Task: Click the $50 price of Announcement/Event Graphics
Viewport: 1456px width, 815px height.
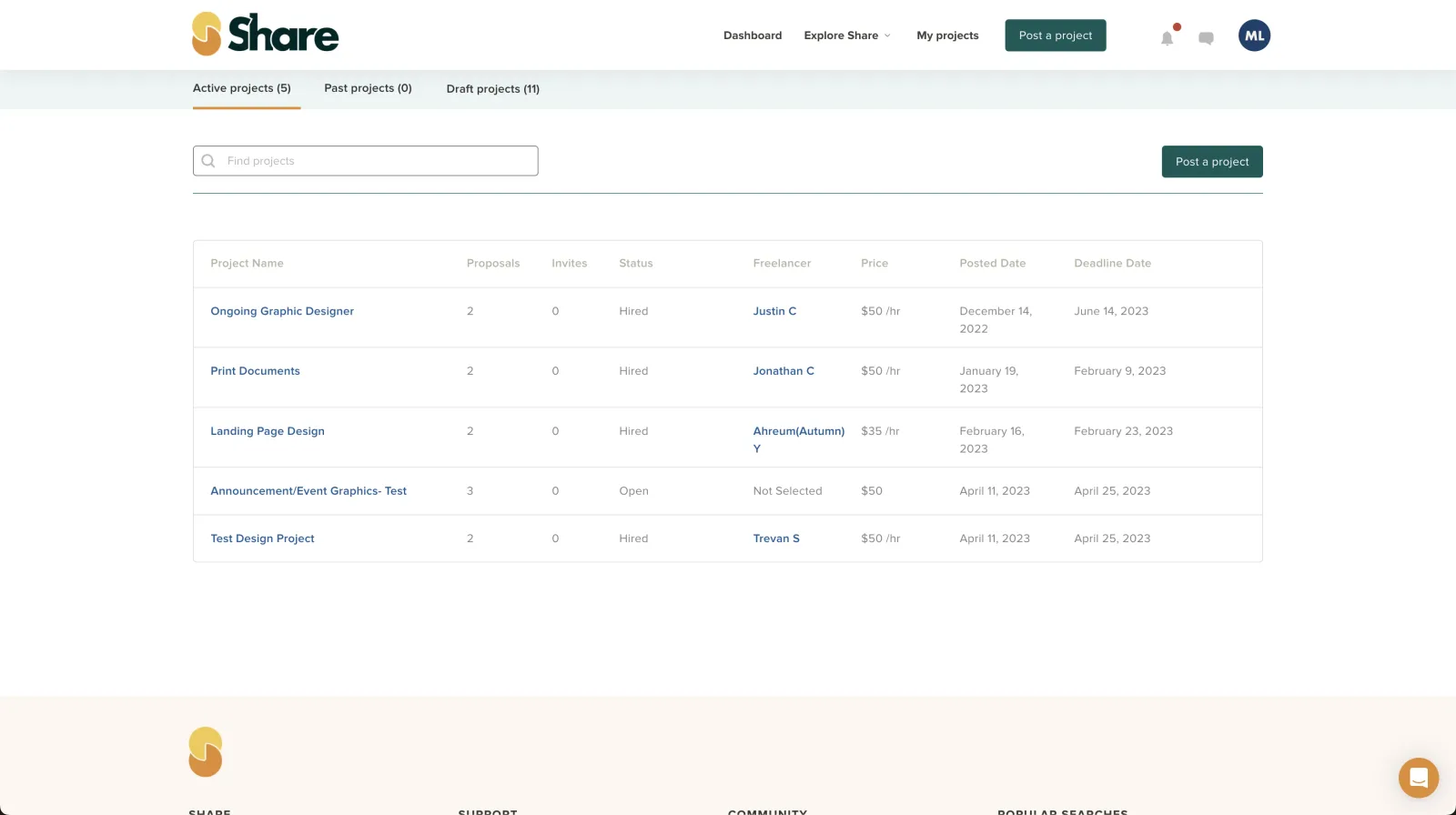Action: coord(872,491)
